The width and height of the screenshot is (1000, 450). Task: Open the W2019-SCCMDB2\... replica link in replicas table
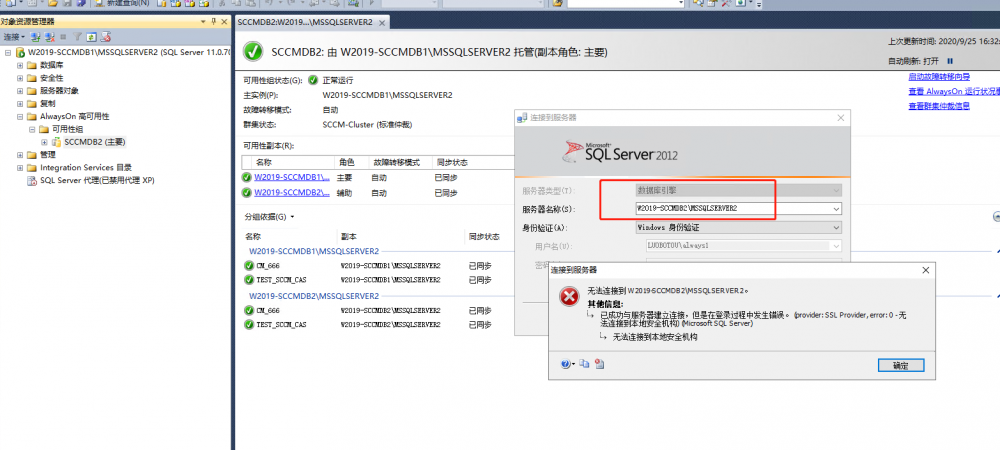click(x=292, y=192)
